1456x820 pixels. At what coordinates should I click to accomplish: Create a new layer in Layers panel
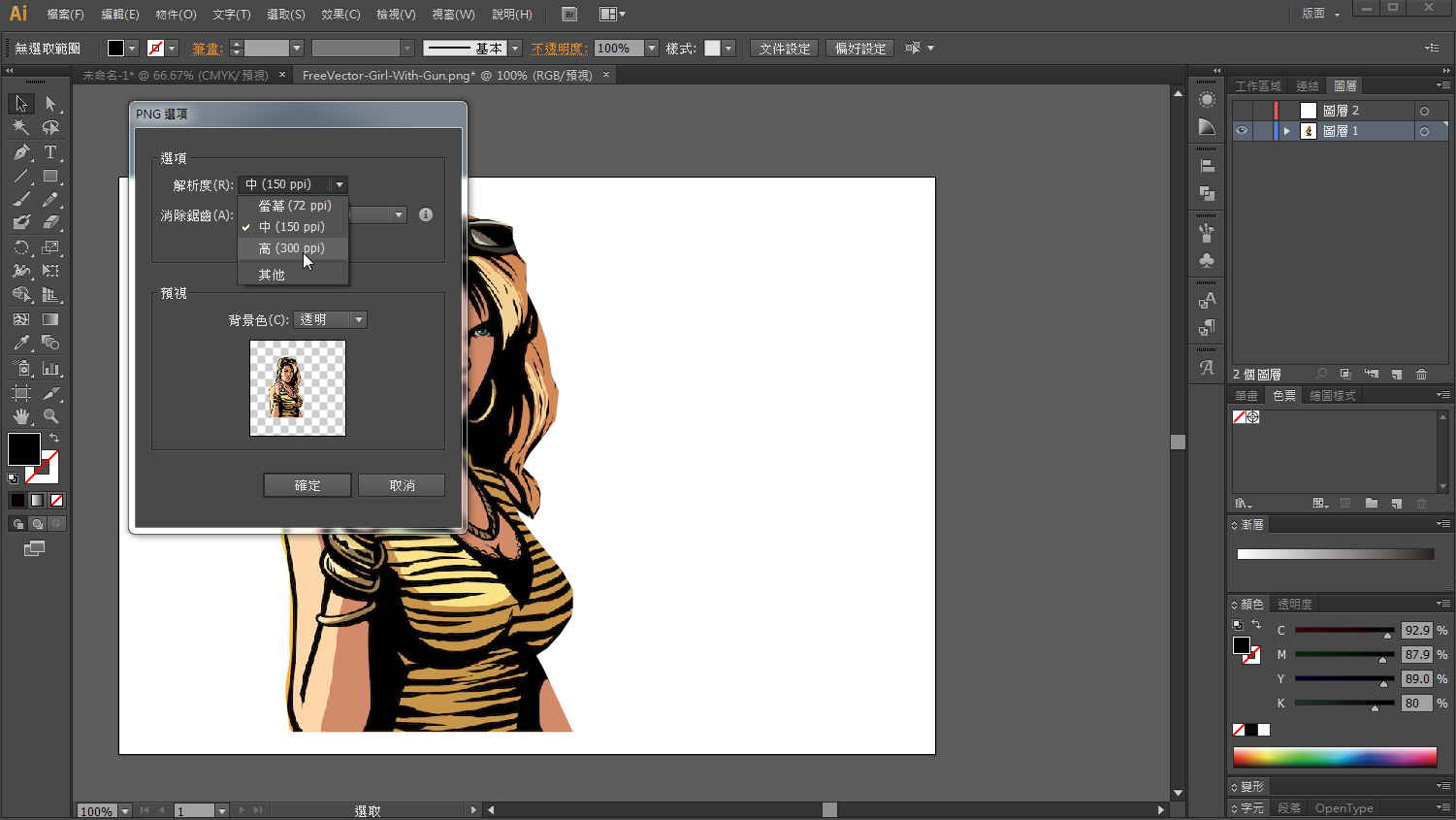point(1397,374)
